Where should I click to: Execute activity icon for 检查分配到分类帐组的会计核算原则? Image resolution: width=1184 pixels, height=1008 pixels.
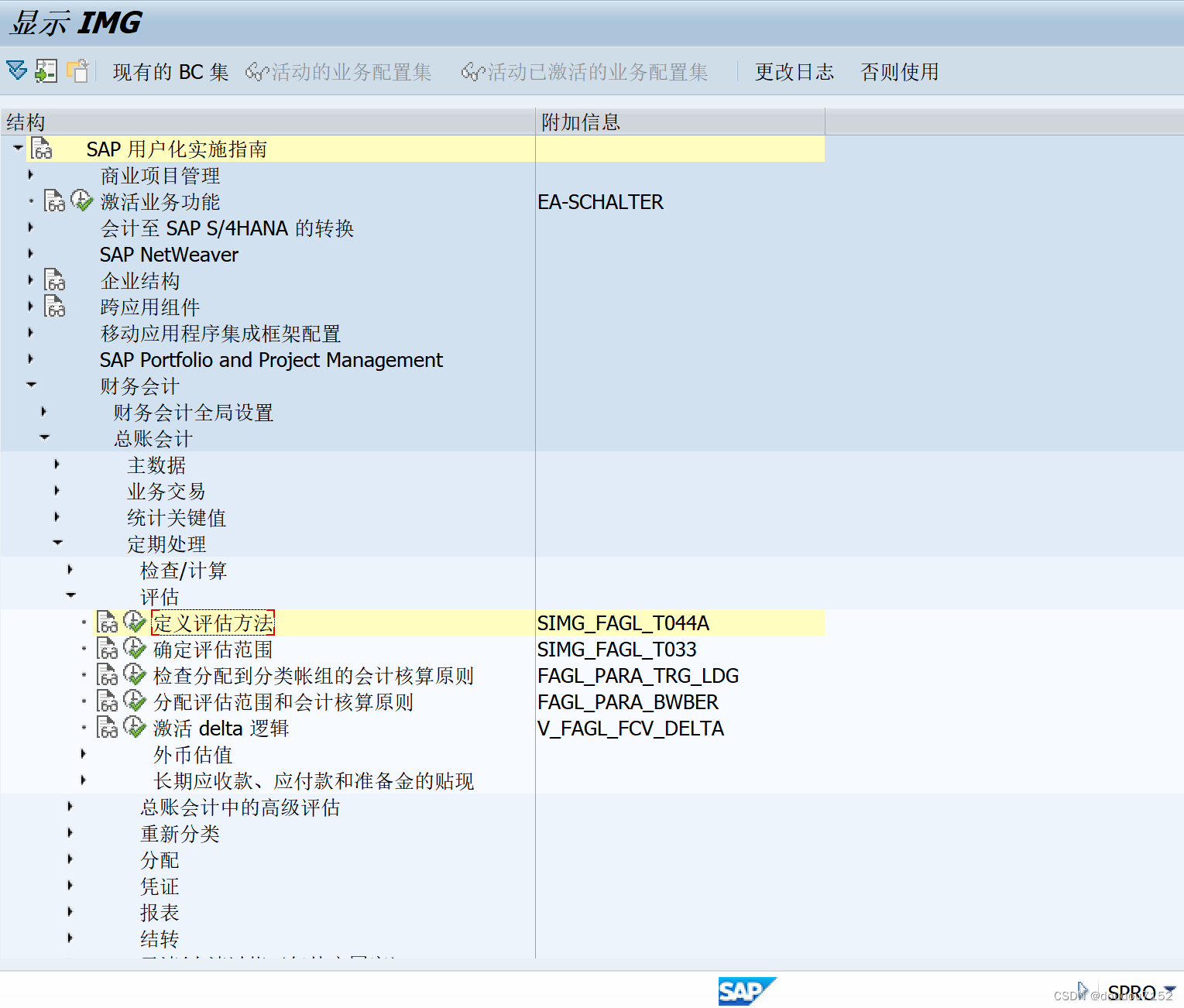click(135, 674)
